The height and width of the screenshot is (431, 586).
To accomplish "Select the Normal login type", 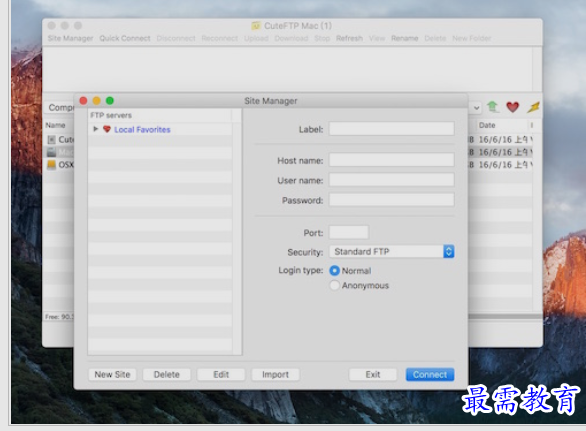I will coord(334,271).
